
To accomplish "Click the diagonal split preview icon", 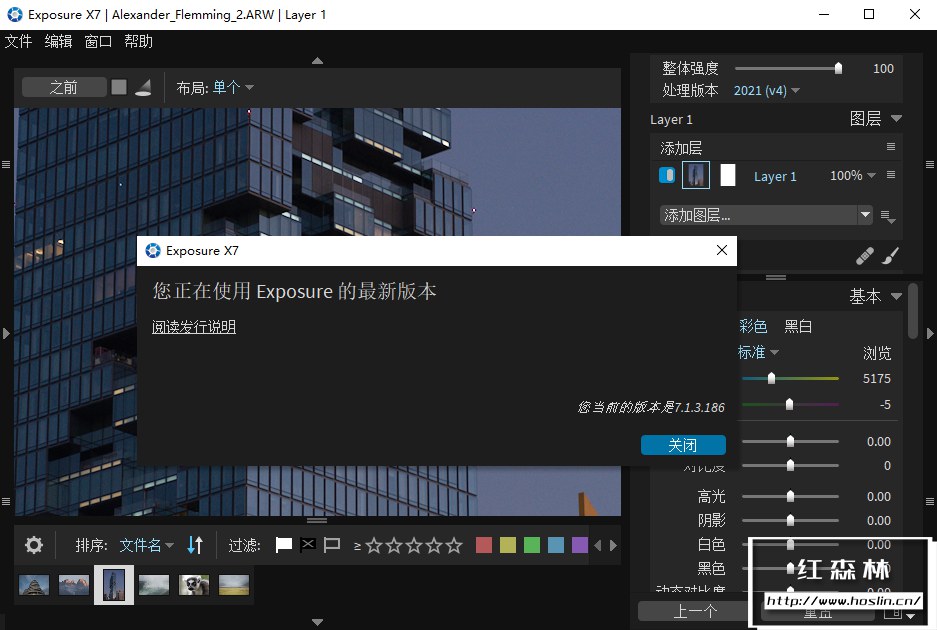I will (x=143, y=87).
